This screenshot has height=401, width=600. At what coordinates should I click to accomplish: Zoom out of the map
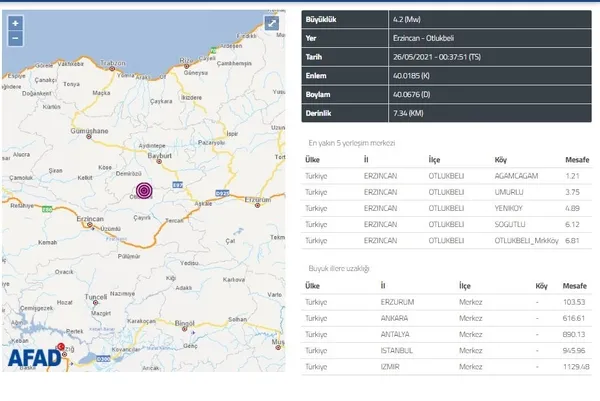(15, 38)
